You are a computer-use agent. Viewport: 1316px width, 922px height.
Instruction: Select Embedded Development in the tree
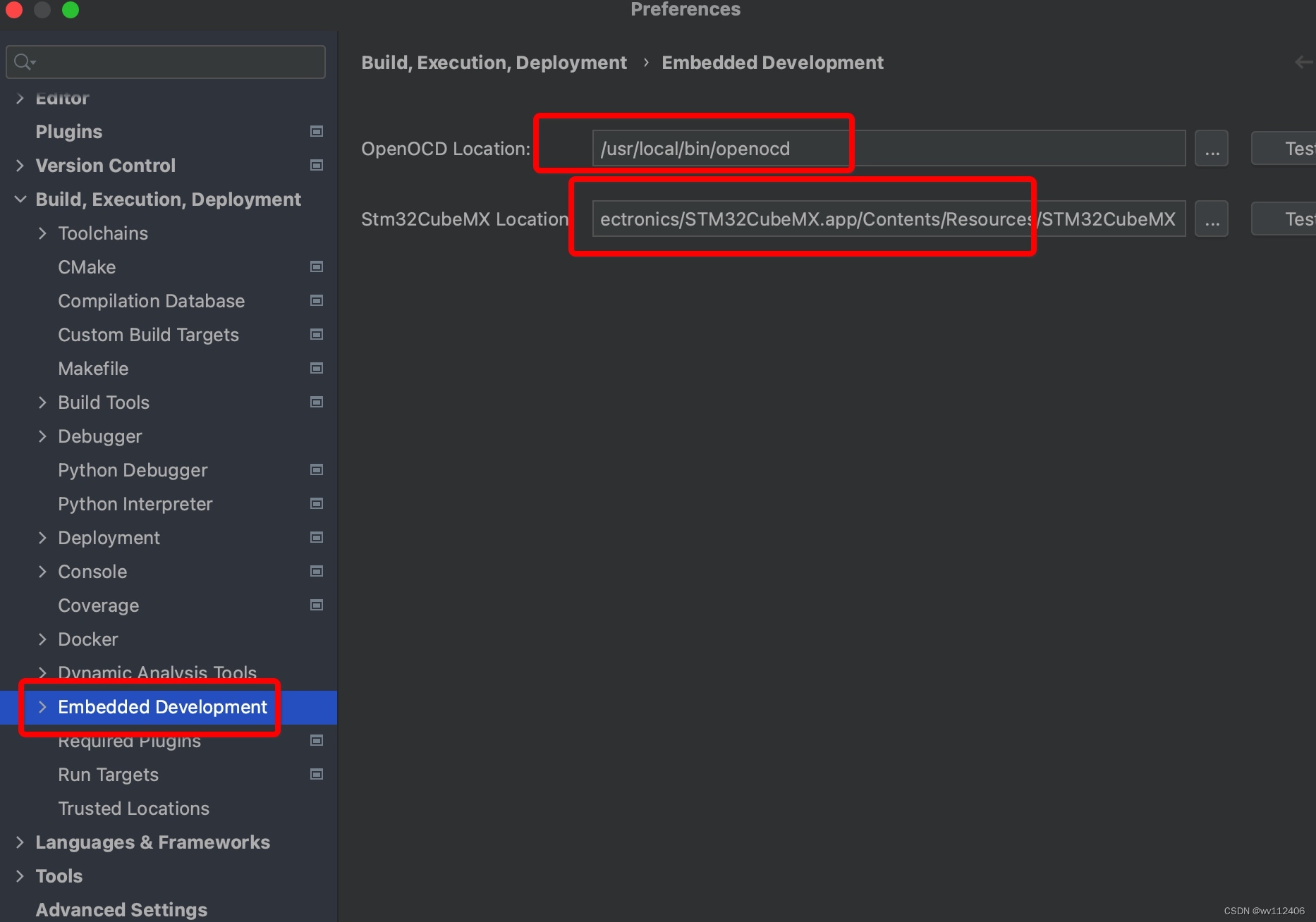tap(162, 707)
